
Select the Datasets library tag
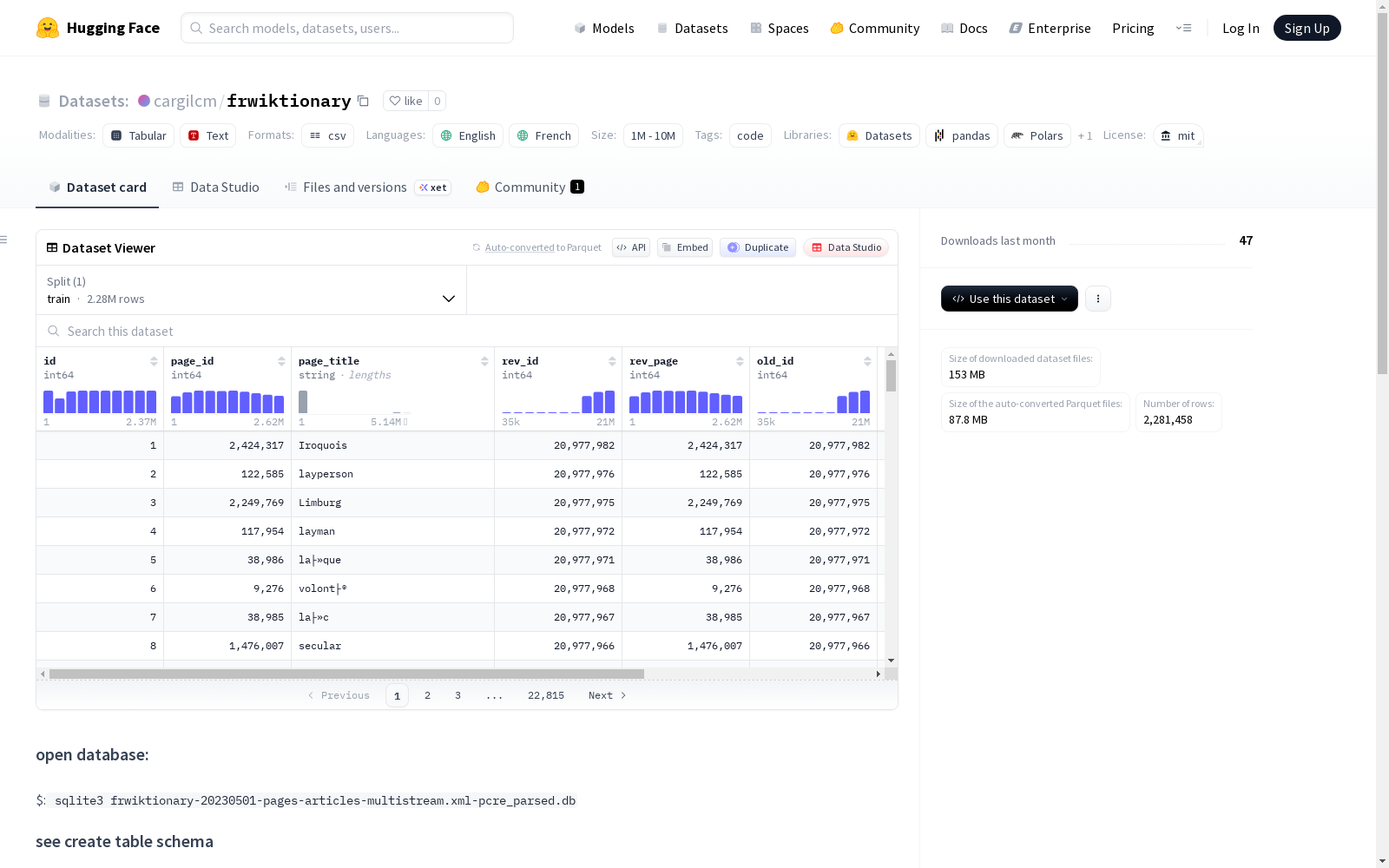[x=879, y=135]
